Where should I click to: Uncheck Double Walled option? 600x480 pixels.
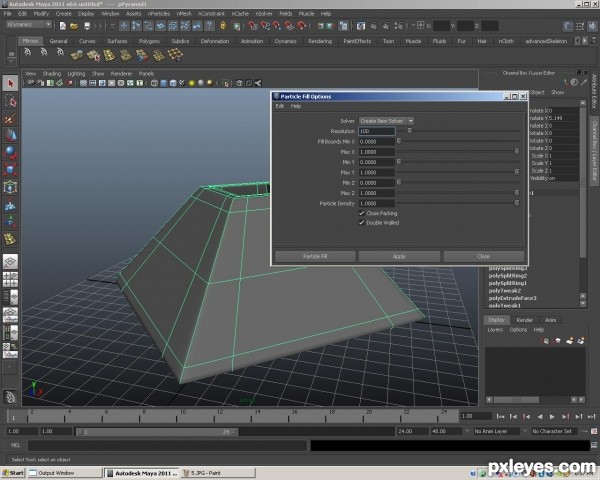(x=361, y=222)
